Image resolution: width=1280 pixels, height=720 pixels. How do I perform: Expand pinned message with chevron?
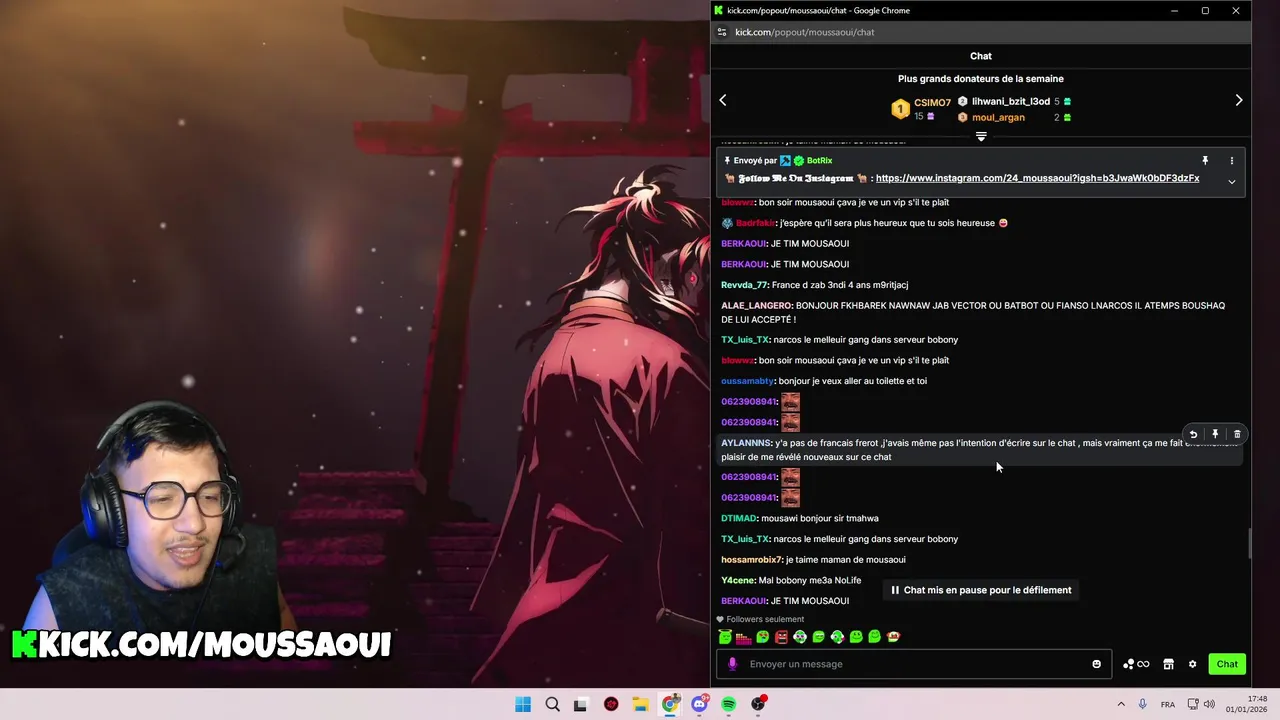coord(1232,181)
